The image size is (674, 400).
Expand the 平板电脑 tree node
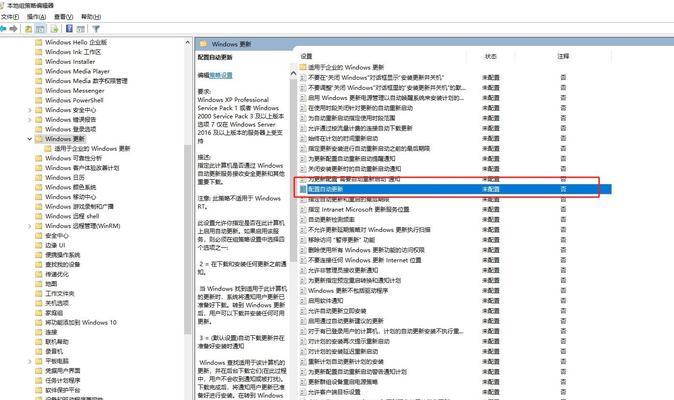click(29, 361)
